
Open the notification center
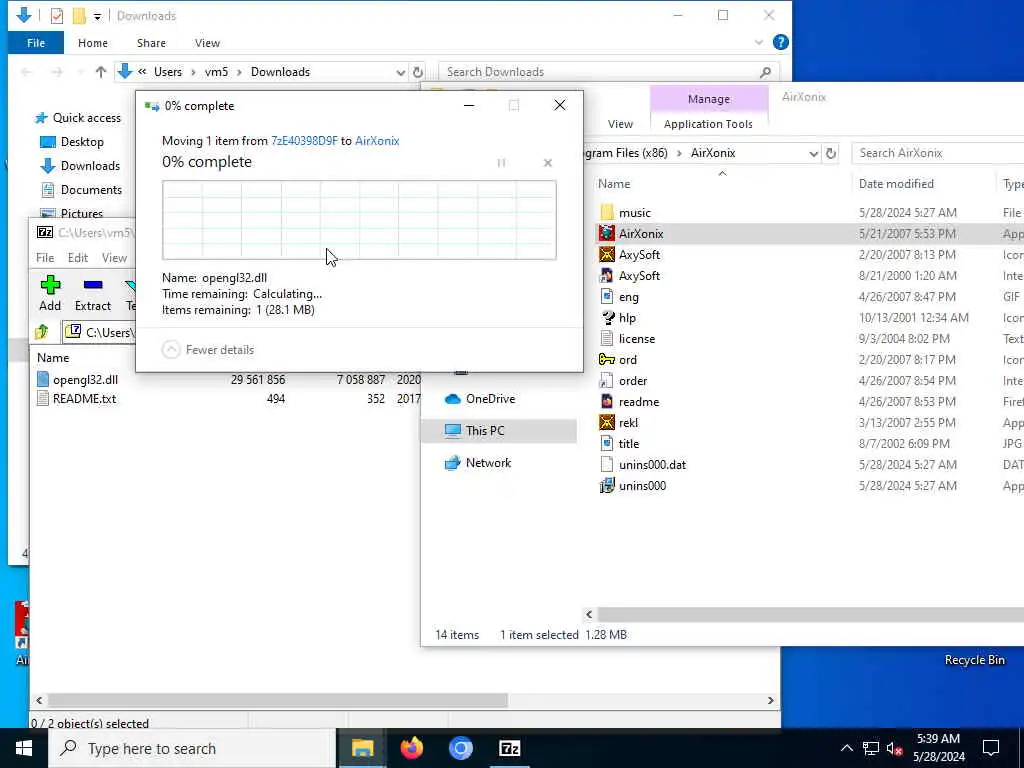tap(991, 748)
